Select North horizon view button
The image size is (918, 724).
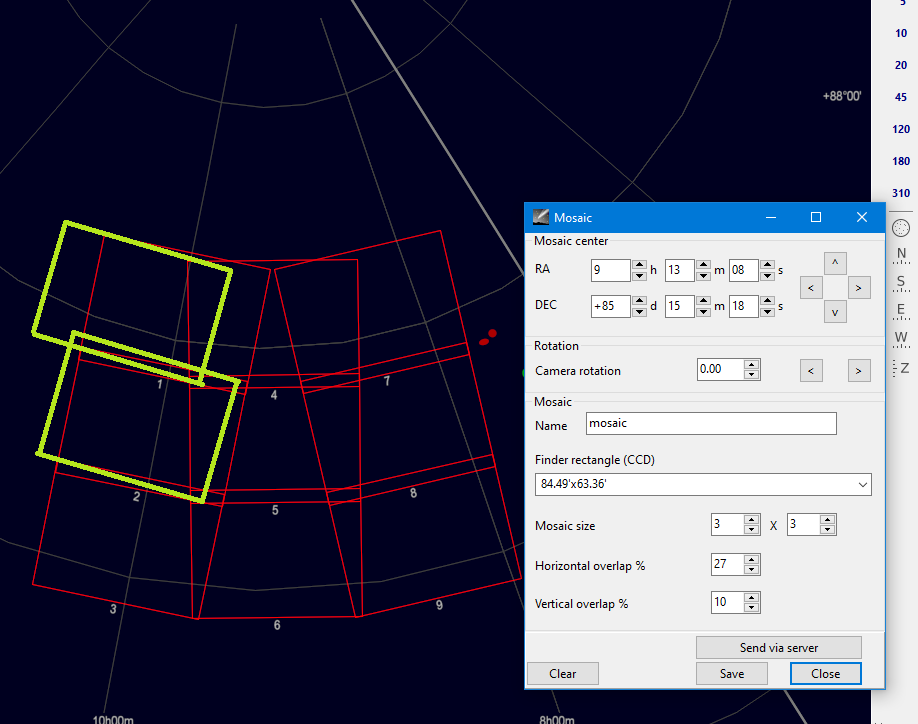pyautogui.click(x=901, y=253)
